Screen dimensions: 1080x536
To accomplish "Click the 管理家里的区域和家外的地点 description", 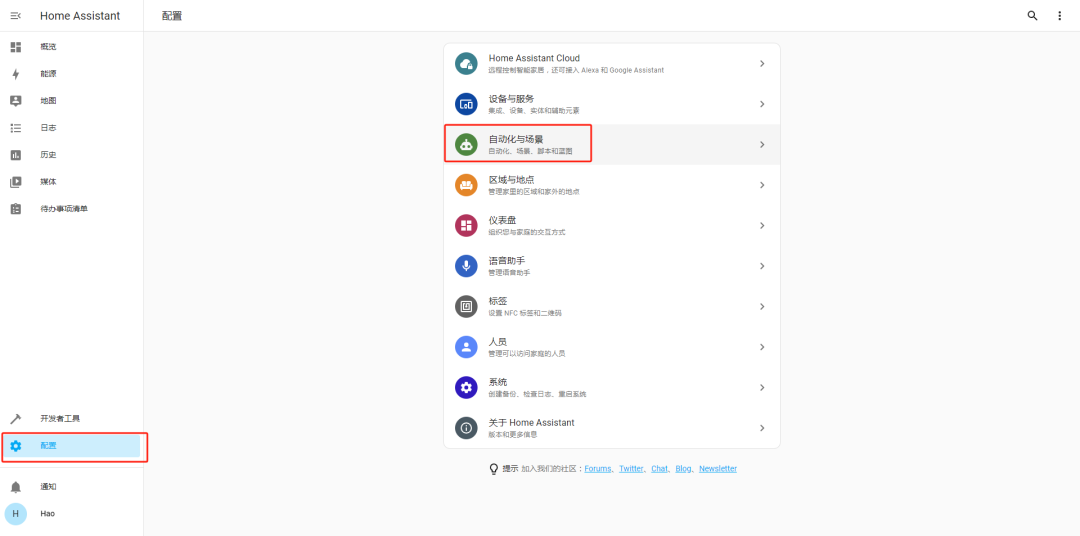I will tap(534, 192).
